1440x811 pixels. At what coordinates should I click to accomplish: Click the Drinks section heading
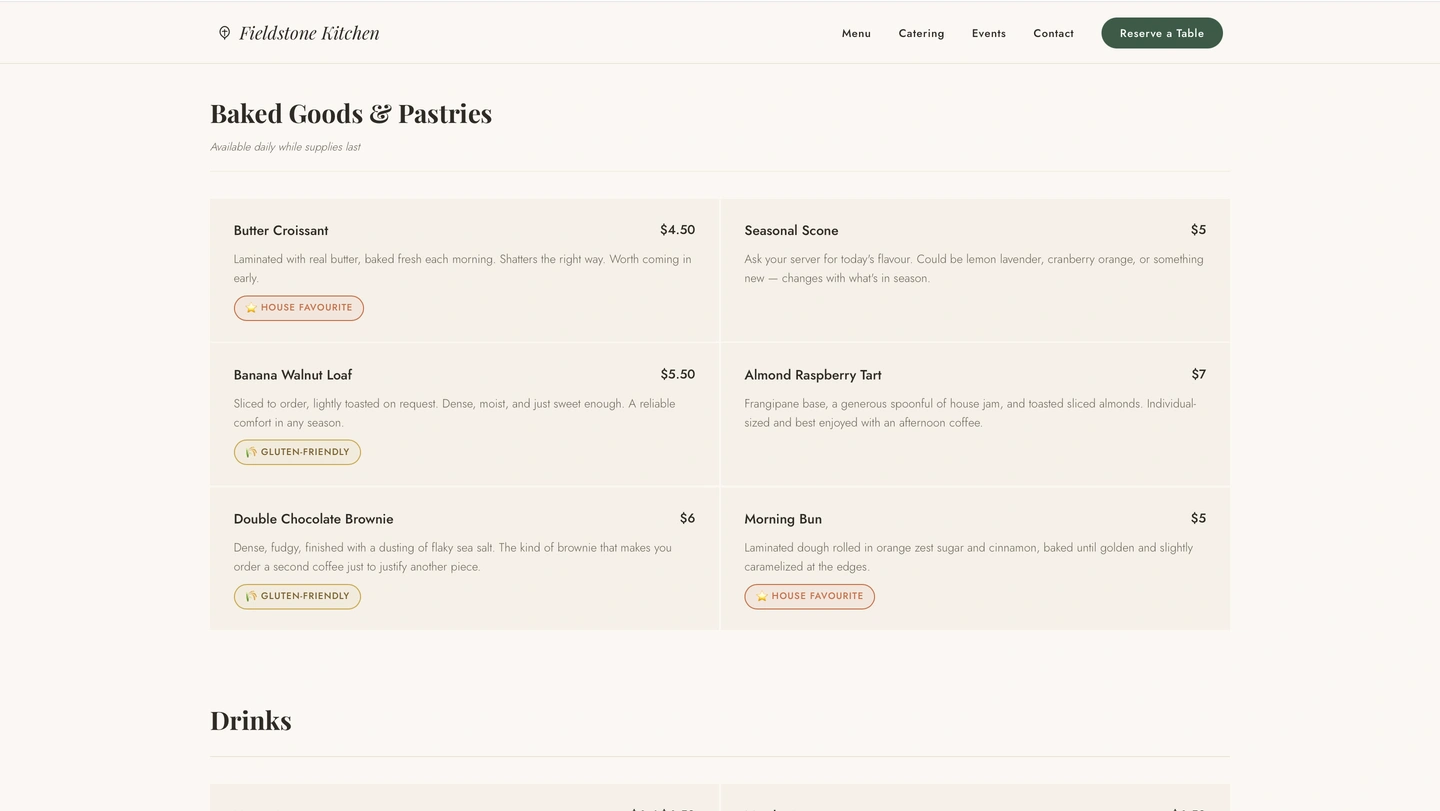tap(250, 721)
